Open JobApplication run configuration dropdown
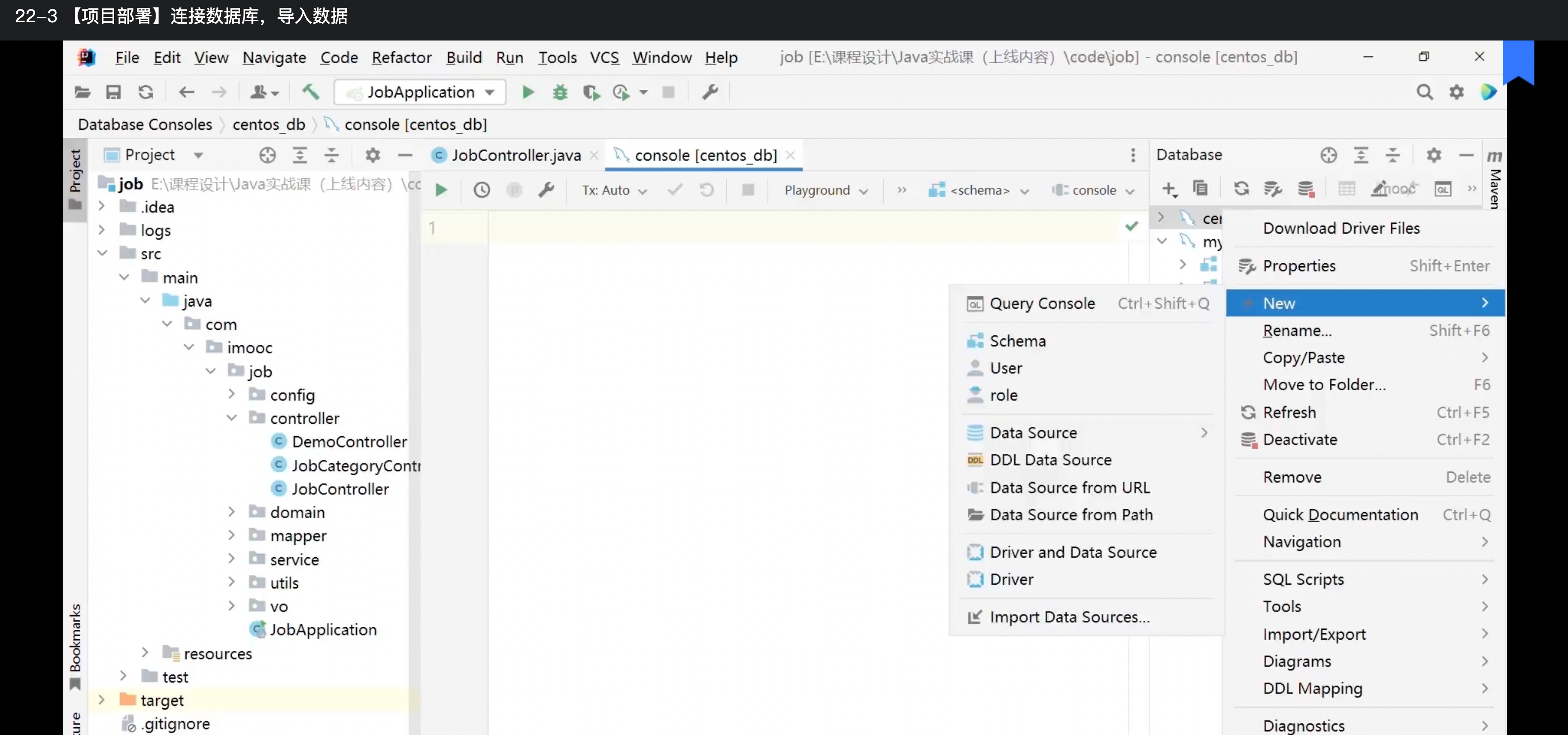This screenshot has width=1568, height=735. pyautogui.click(x=420, y=92)
